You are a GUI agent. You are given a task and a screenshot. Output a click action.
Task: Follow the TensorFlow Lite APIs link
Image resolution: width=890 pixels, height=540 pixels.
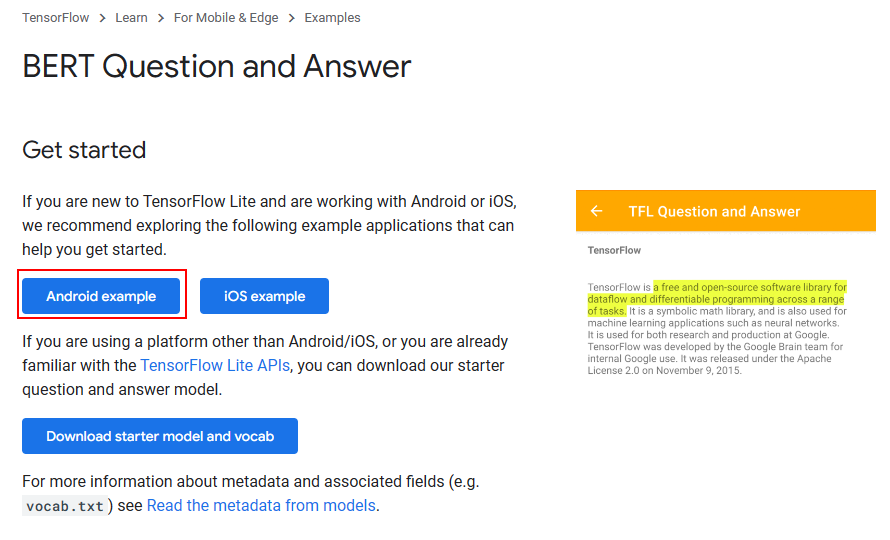click(215, 365)
